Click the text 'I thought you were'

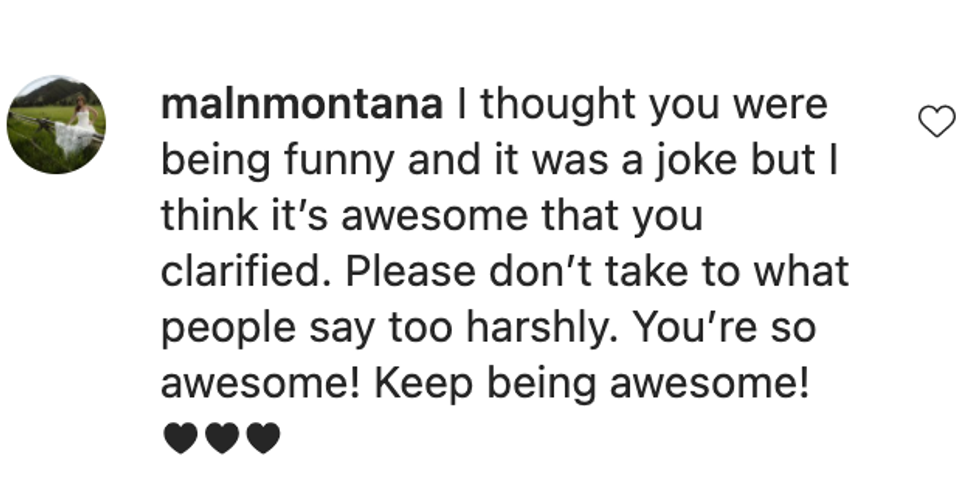coord(642,105)
